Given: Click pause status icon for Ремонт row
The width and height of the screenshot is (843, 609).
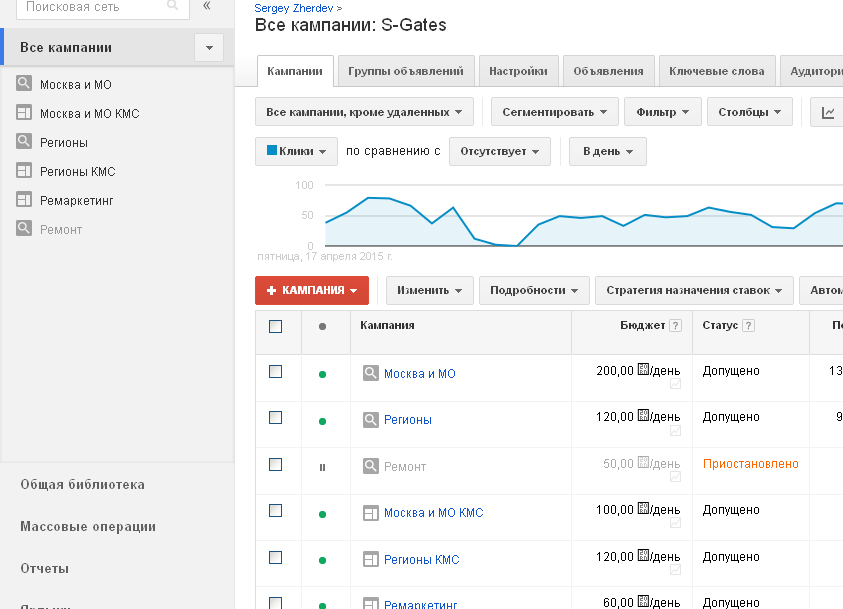Looking at the screenshot, I should click(323, 468).
